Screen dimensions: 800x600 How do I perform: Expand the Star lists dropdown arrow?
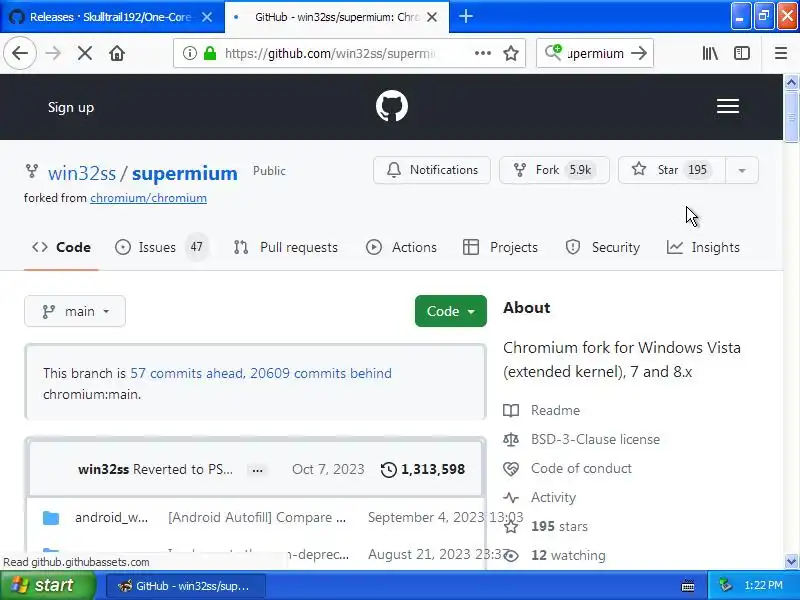742,170
